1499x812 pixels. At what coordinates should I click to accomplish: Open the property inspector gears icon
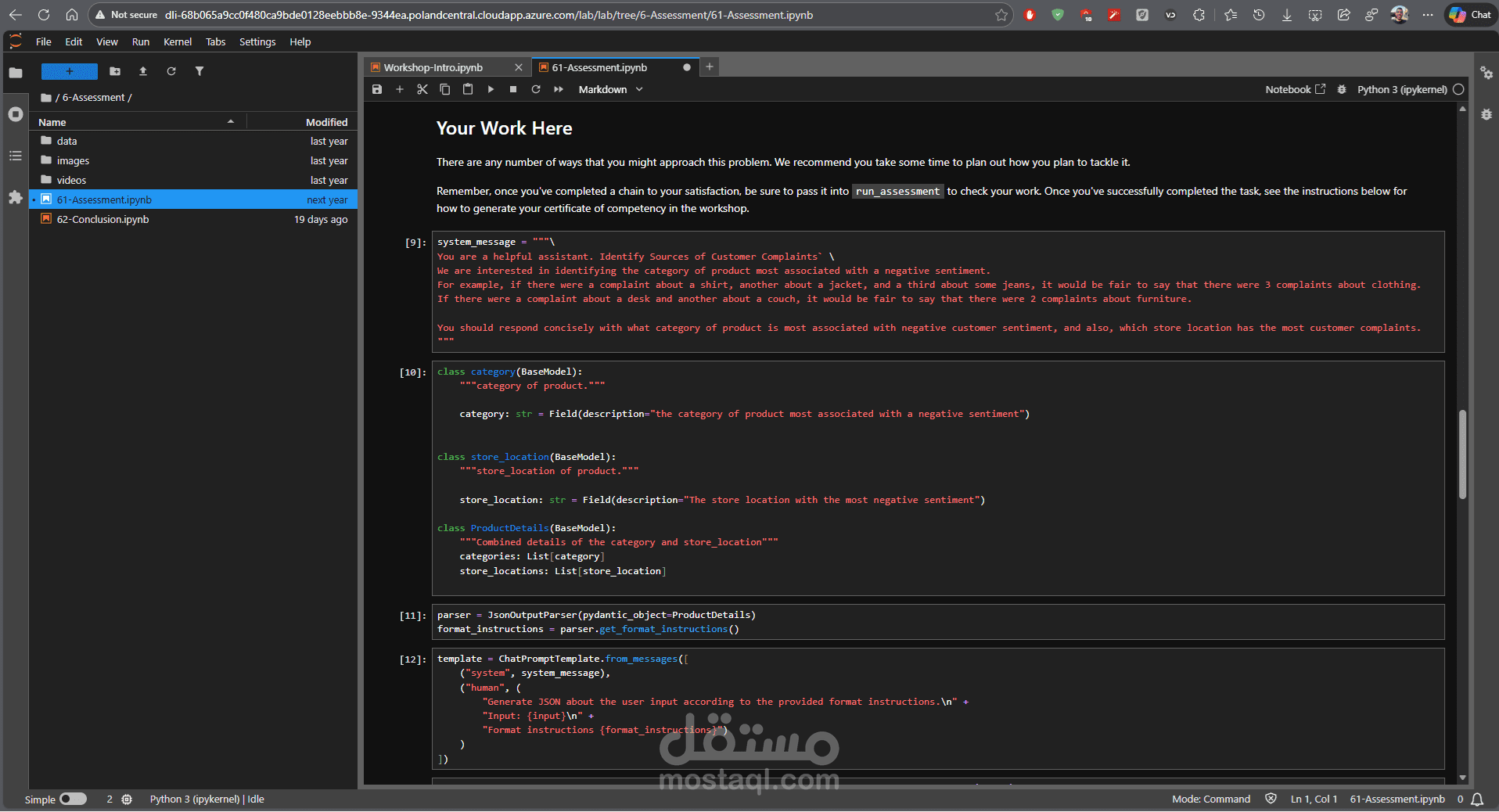pos(1486,73)
